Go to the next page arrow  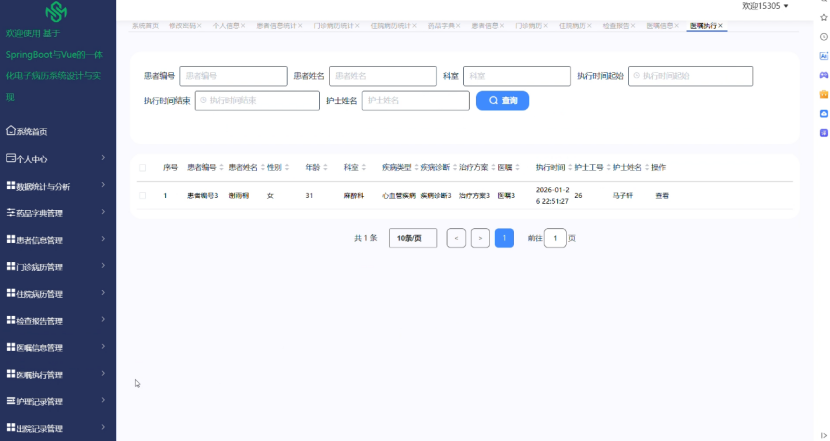[x=480, y=238]
